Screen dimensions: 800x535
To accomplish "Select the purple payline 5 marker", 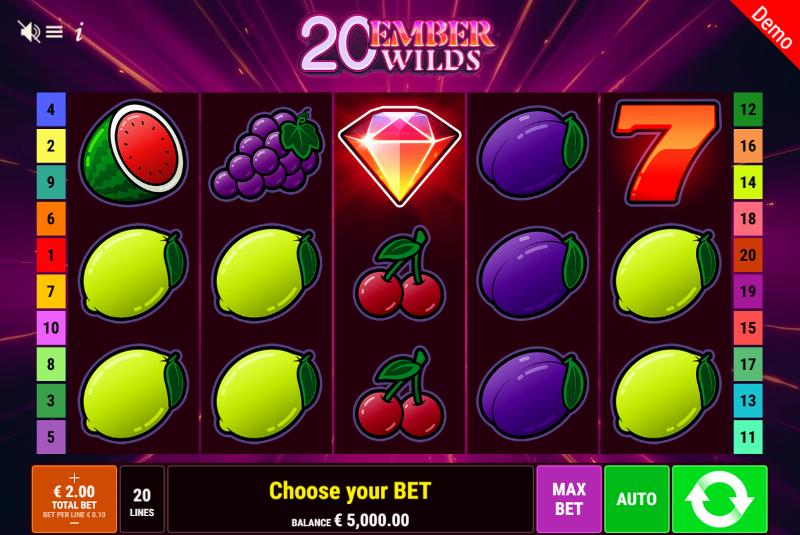I will click(51, 437).
